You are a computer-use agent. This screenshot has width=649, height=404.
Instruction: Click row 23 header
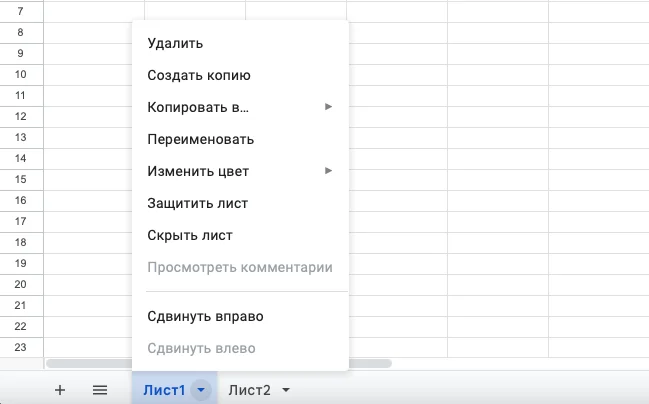click(21, 347)
